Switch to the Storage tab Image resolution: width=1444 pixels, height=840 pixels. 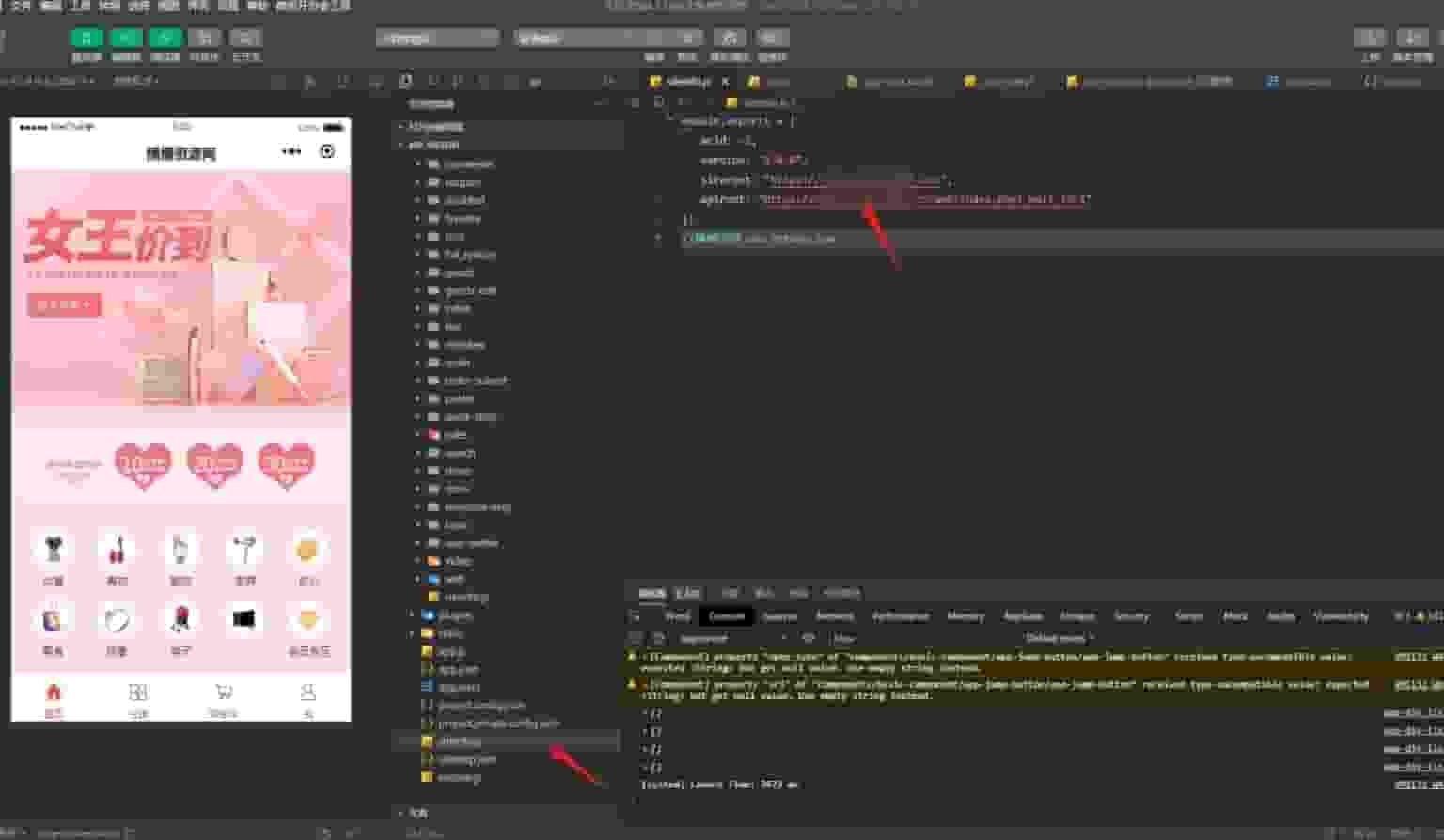1077,616
